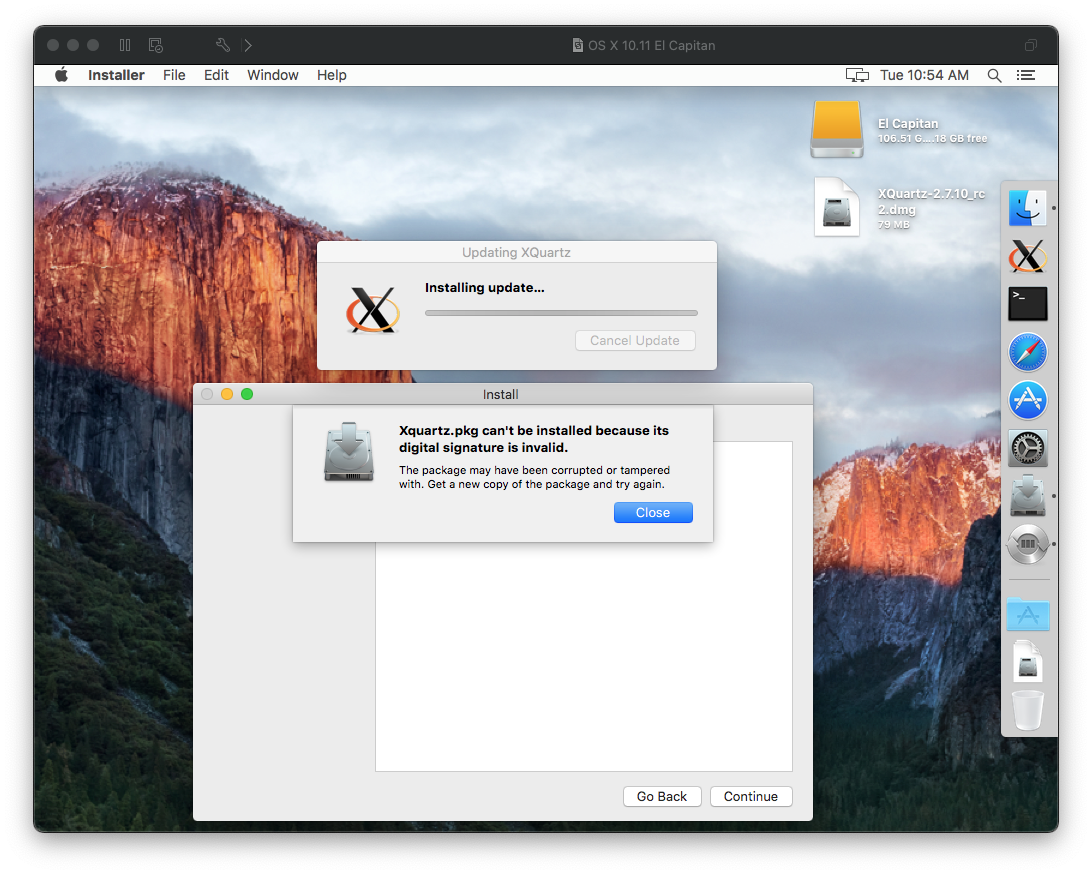
Task: Open Finder from the dock
Action: (x=1027, y=208)
